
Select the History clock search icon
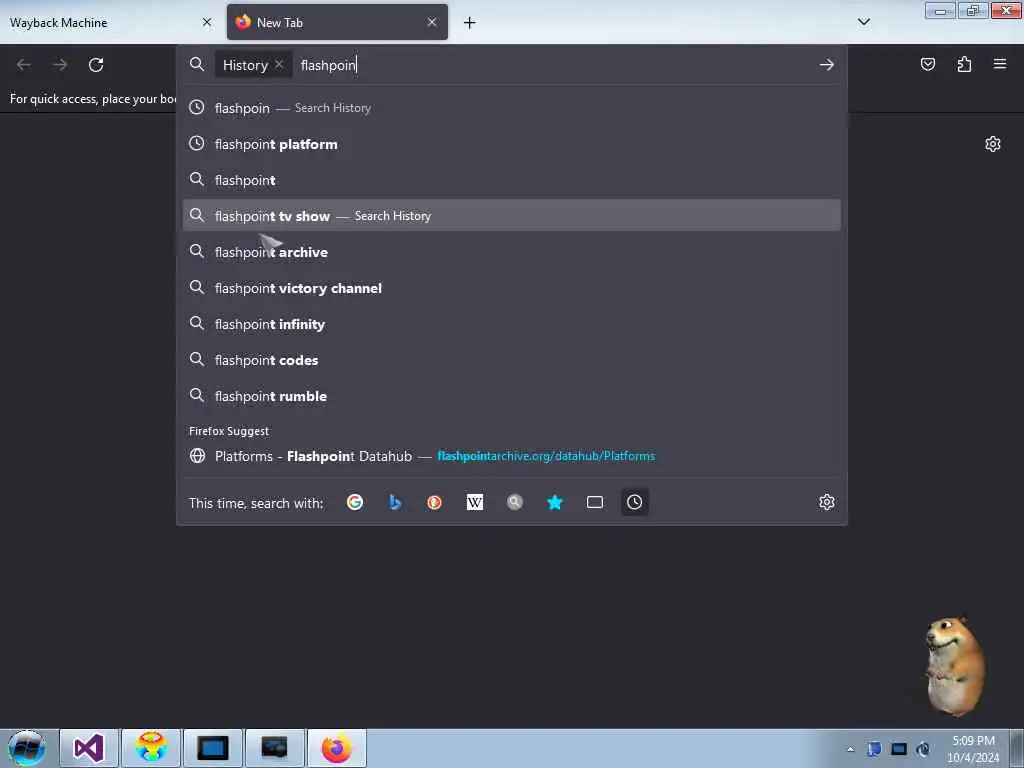click(x=634, y=502)
